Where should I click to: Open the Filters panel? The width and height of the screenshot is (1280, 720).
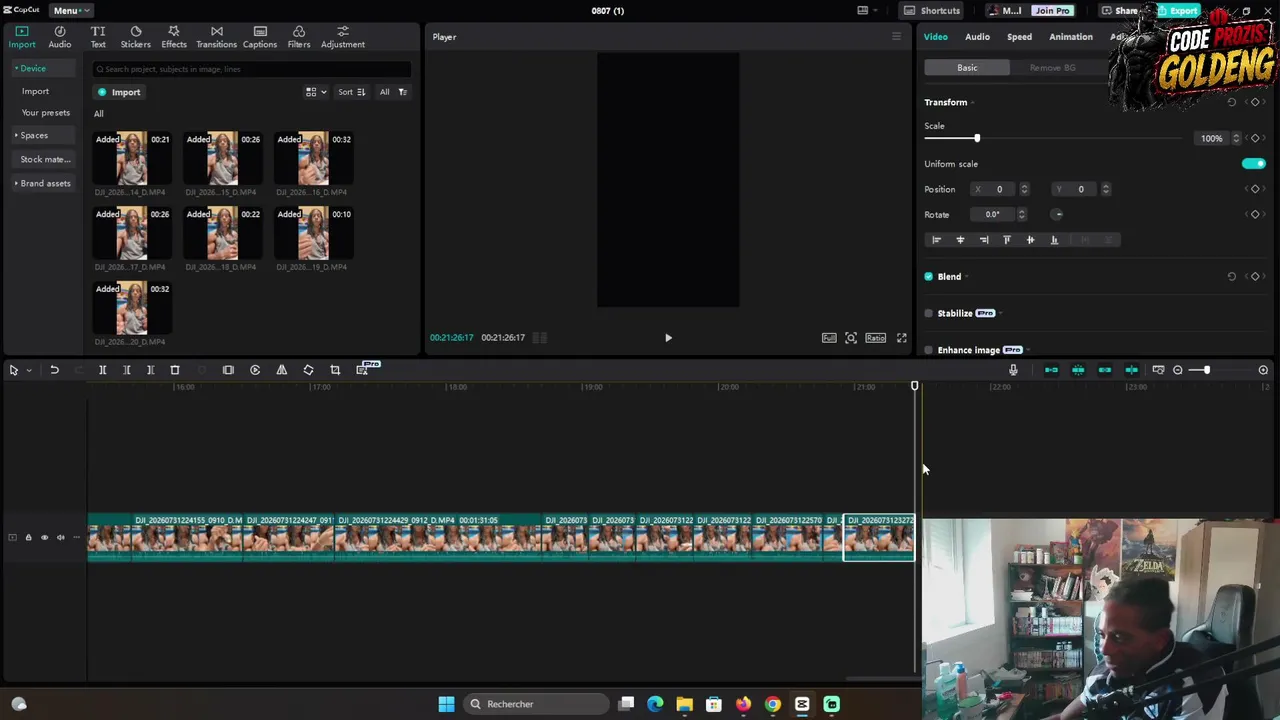pyautogui.click(x=299, y=37)
